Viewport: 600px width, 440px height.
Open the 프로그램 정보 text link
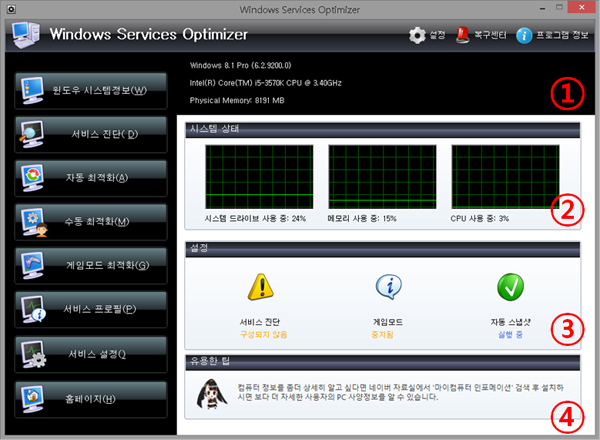click(562, 35)
